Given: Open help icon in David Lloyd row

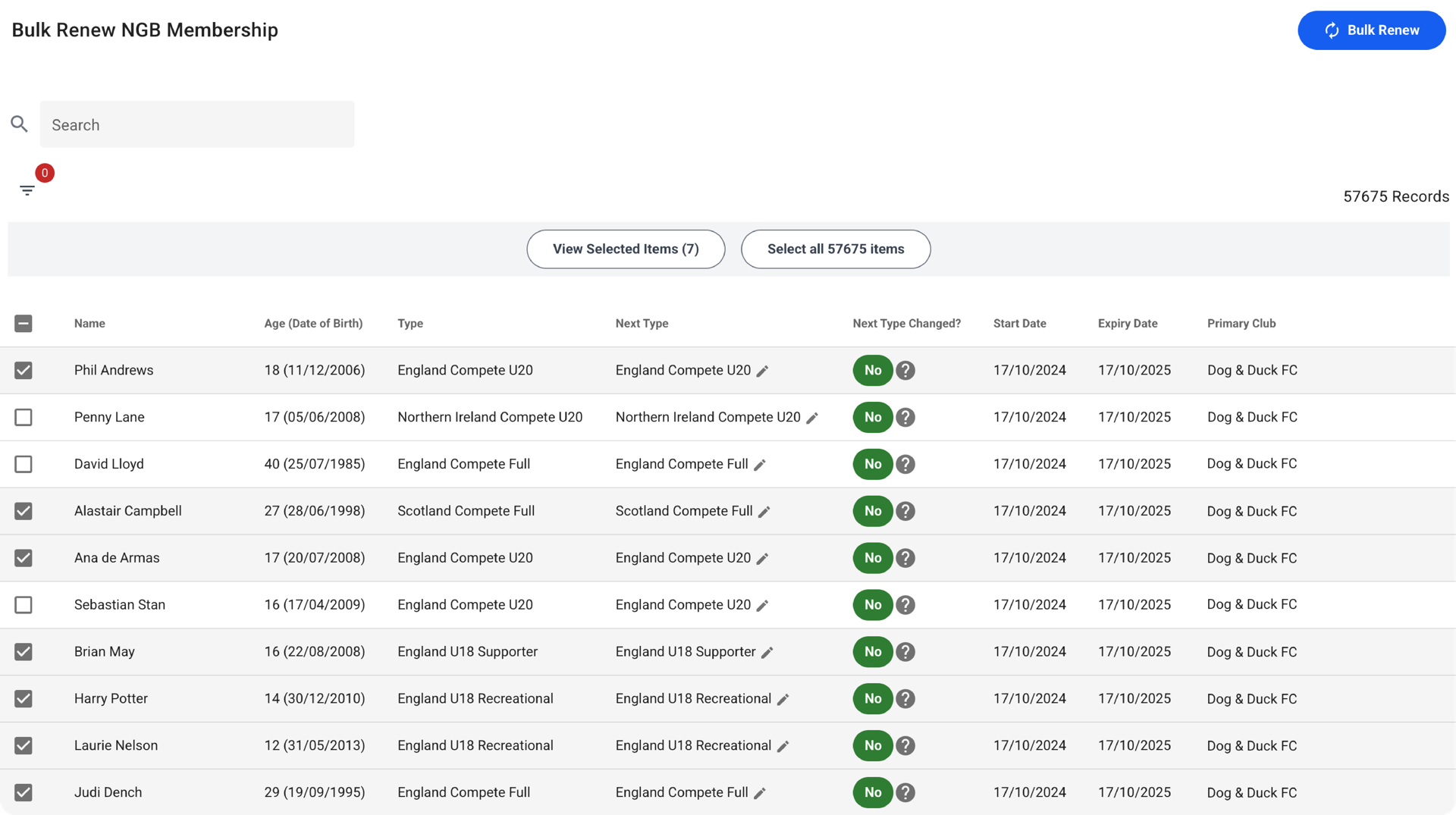Looking at the screenshot, I should point(905,464).
